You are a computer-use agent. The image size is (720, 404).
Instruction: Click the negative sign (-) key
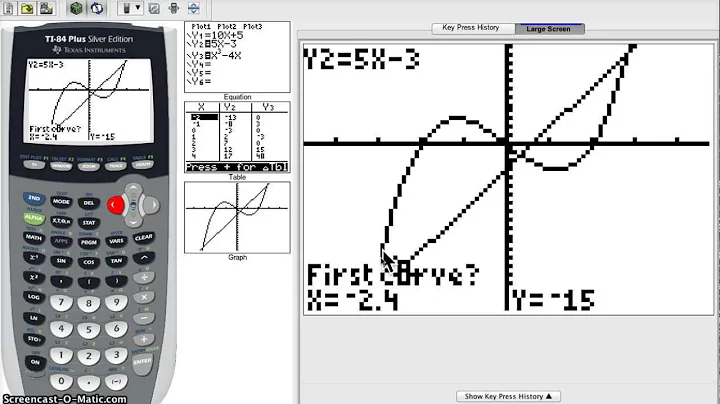116,381
